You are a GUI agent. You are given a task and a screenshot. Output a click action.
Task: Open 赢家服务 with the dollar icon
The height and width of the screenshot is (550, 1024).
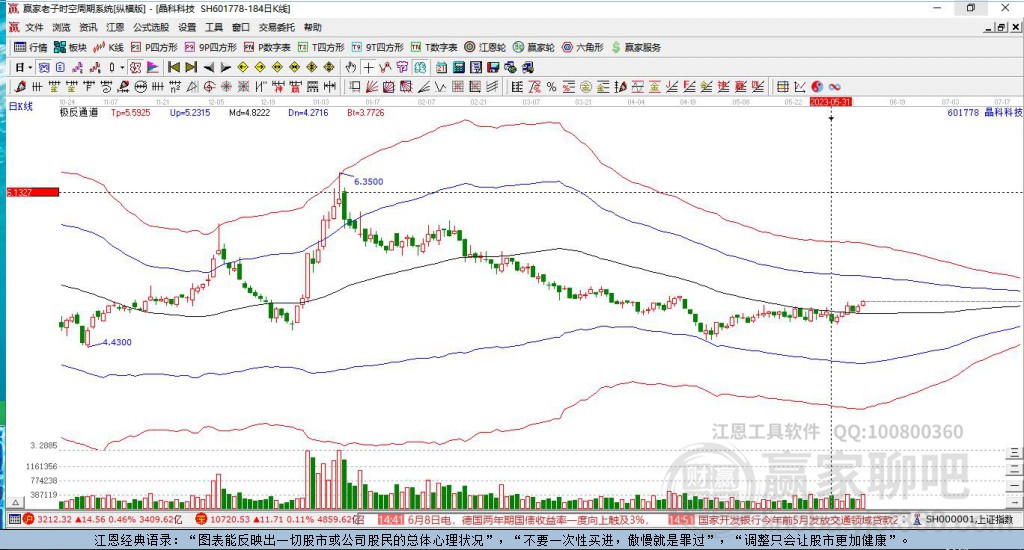coord(636,47)
